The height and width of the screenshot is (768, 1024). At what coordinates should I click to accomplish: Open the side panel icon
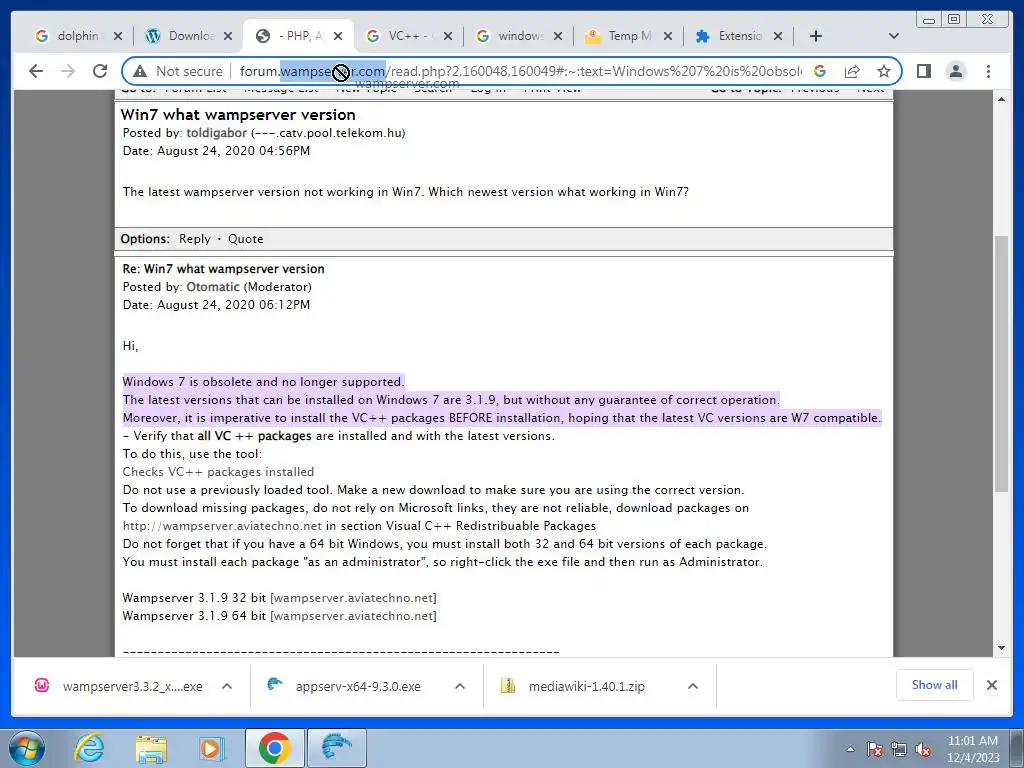[x=923, y=71]
